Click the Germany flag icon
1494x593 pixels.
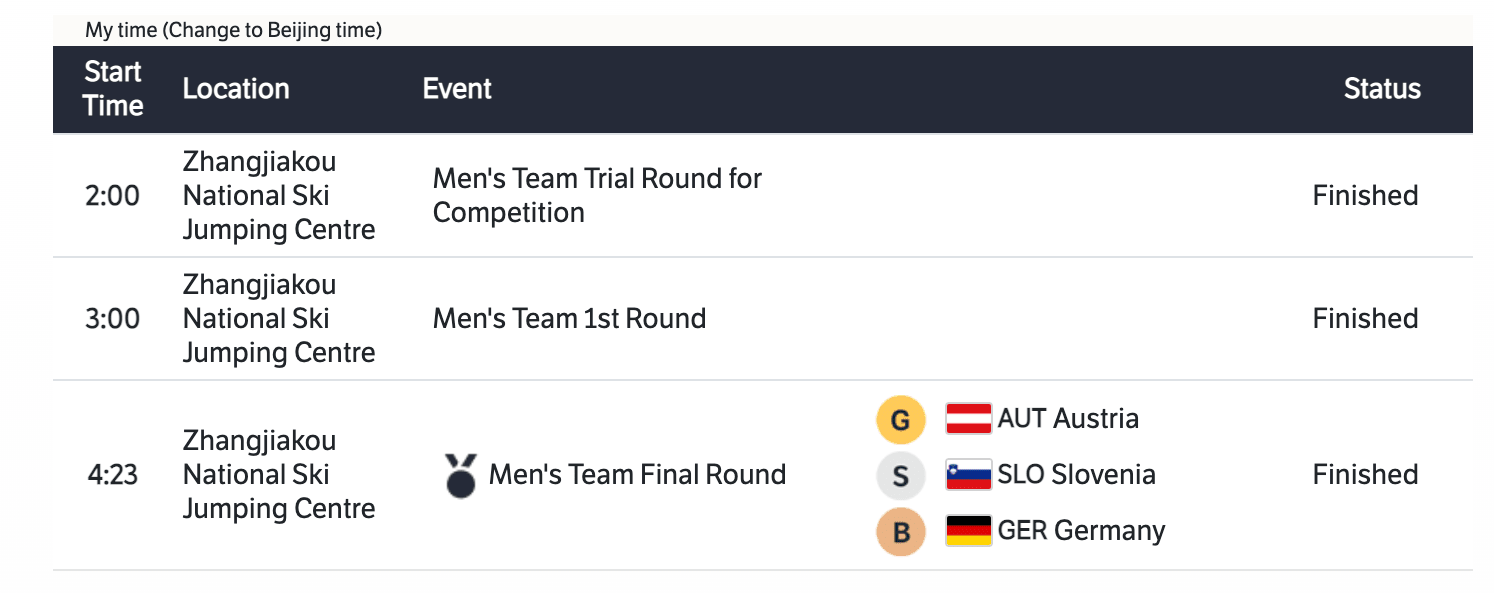[x=968, y=531]
